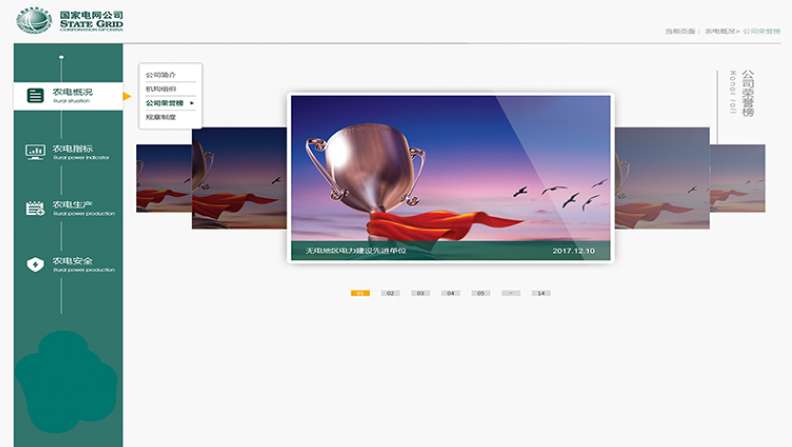Click the ellipsis page indicator

point(511,293)
